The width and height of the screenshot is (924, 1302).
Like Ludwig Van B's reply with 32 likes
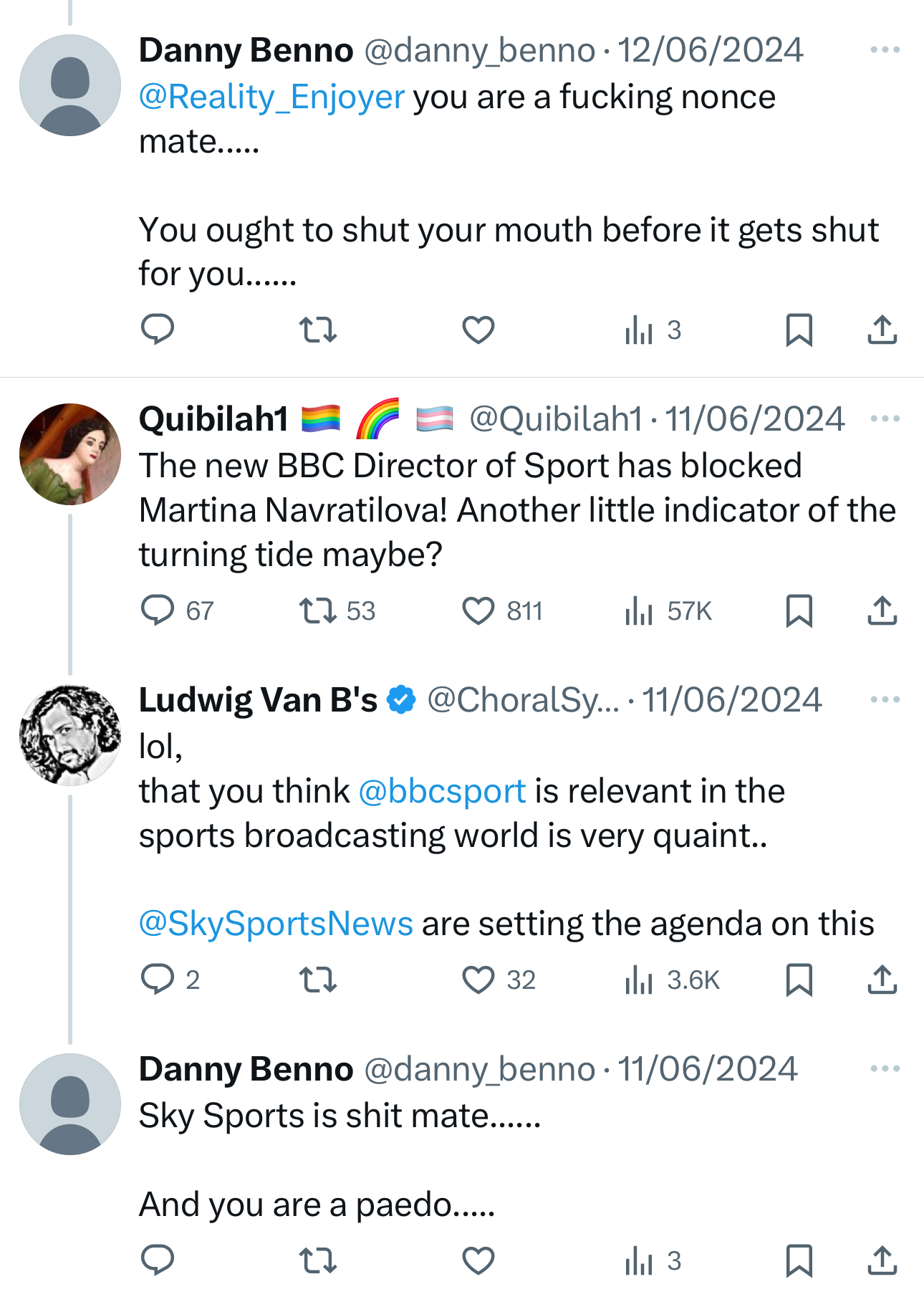(x=478, y=980)
